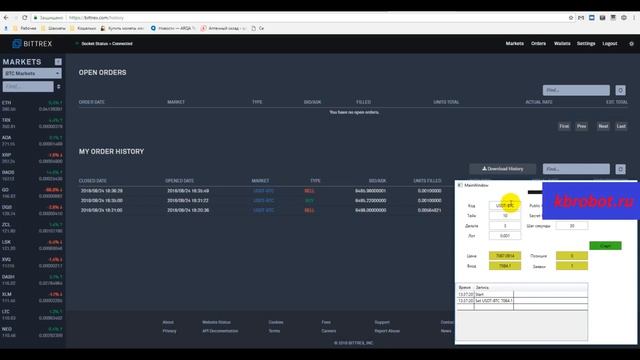Select the GO market row
The image size is (640, 360).
32,193
